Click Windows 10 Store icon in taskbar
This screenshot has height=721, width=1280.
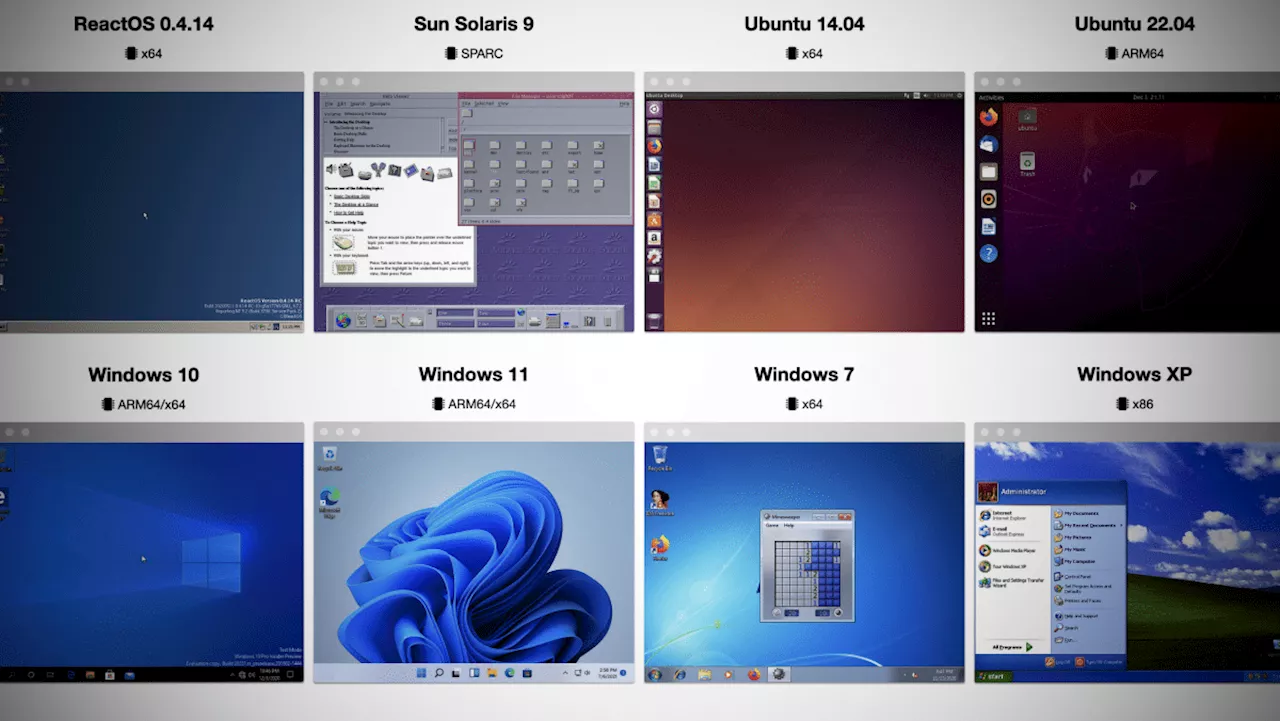(110, 675)
